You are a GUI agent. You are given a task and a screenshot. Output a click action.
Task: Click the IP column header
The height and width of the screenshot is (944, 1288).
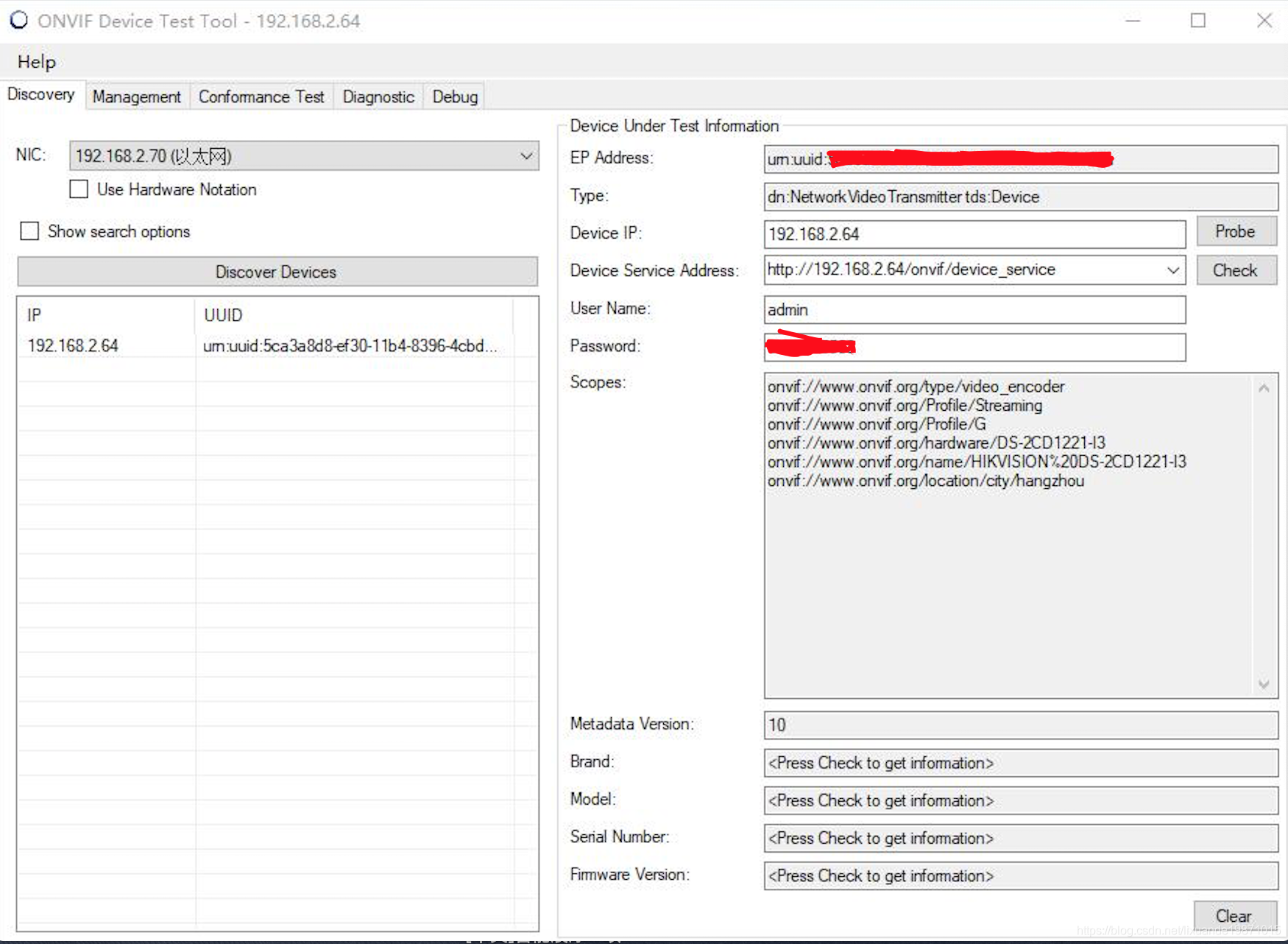(107, 315)
